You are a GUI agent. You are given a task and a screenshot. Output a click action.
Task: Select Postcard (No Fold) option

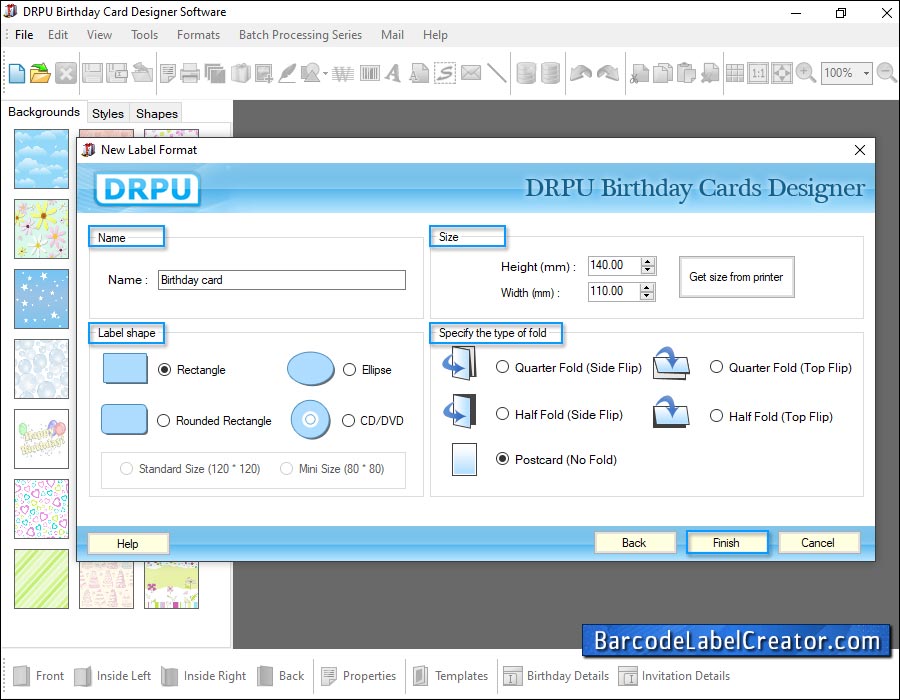pyautogui.click(x=502, y=458)
